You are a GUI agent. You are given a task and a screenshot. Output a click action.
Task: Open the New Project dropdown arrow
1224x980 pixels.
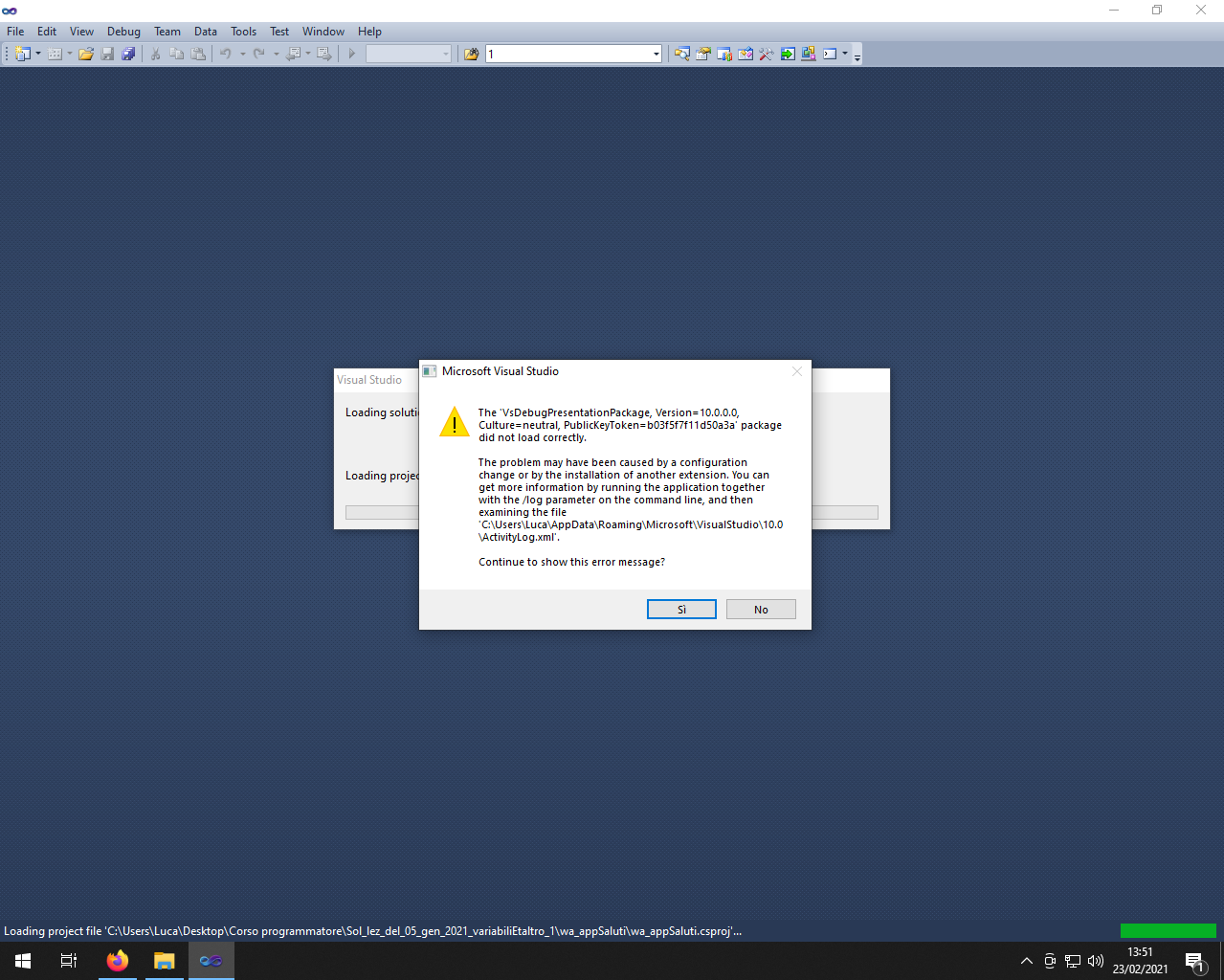tap(38, 54)
